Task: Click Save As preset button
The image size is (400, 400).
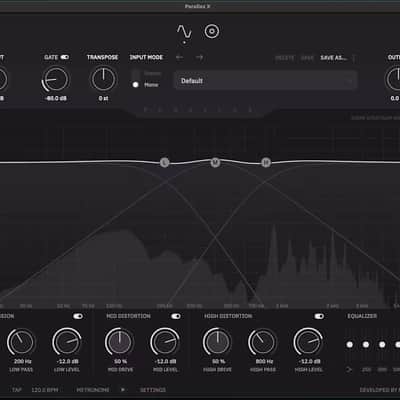Action: [333, 58]
